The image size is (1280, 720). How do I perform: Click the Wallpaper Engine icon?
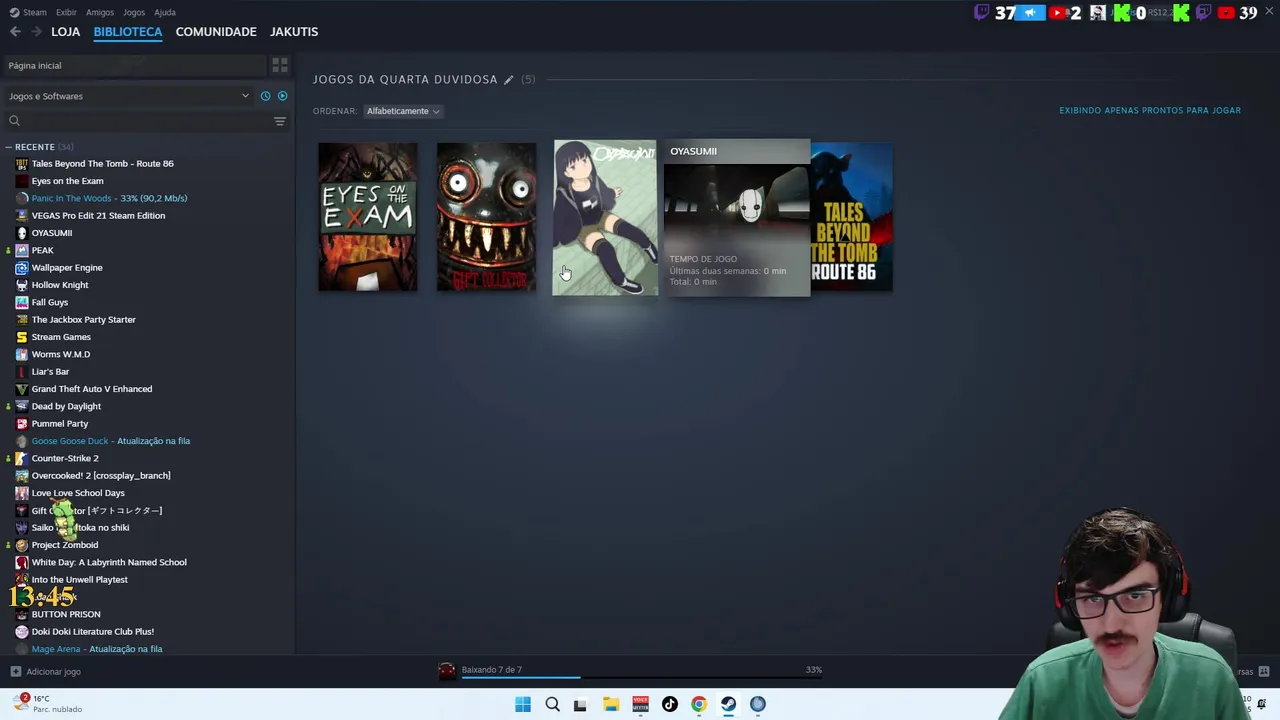point(22,267)
